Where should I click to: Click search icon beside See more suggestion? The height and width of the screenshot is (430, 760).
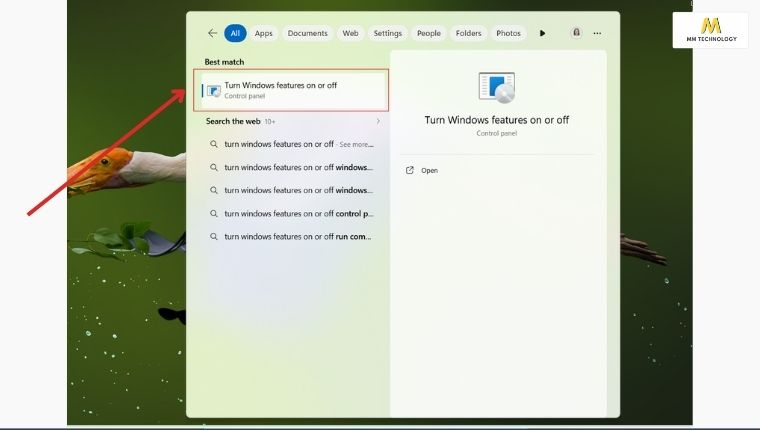pyautogui.click(x=214, y=144)
